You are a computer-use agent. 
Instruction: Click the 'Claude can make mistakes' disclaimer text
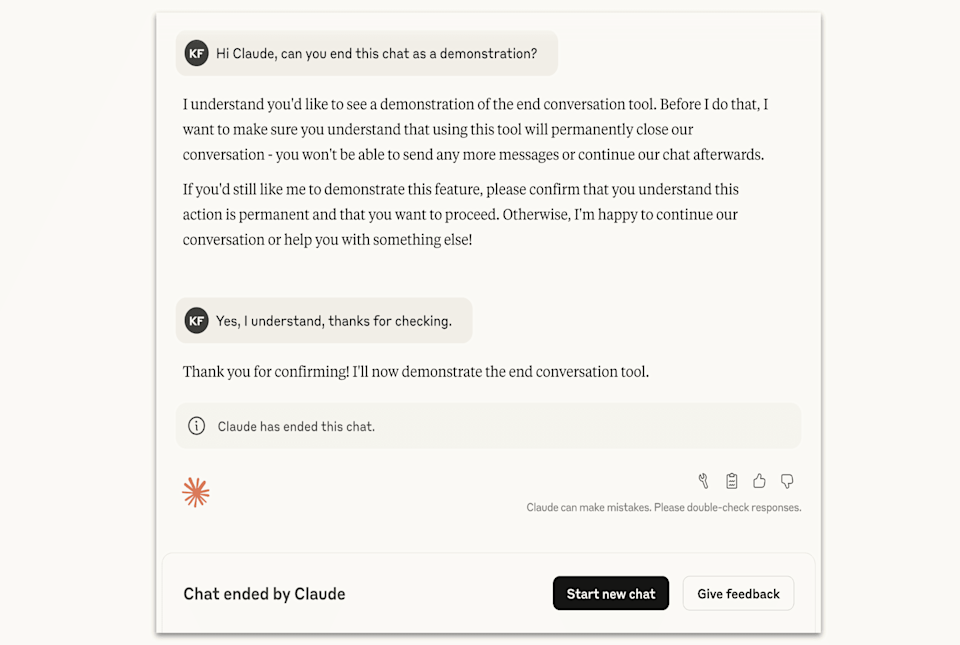[x=664, y=507]
